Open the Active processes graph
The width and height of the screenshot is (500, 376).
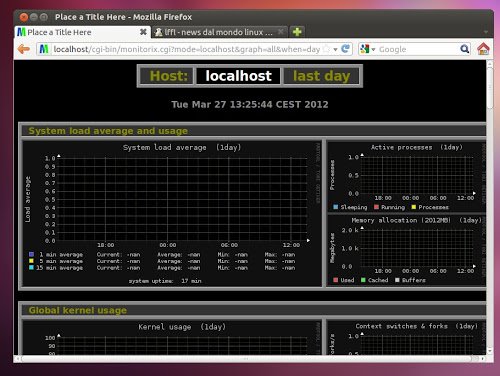(x=407, y=177)
